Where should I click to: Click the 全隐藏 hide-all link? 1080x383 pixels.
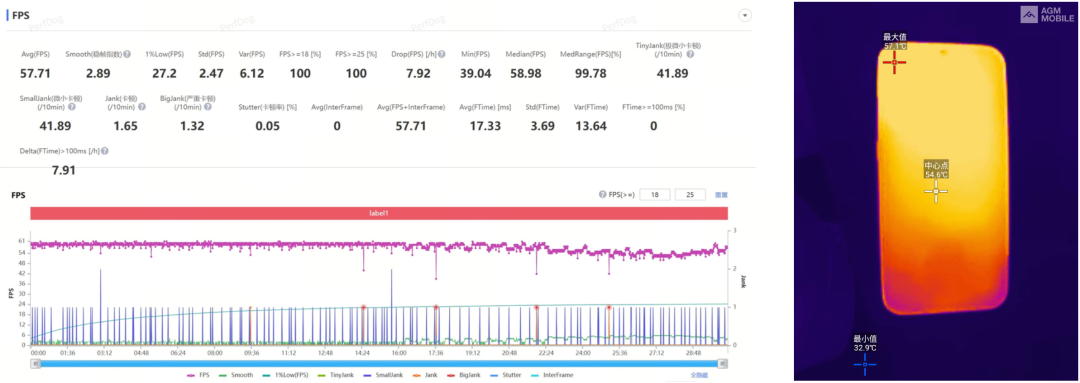pyautogui.click(x=698, y=375)
